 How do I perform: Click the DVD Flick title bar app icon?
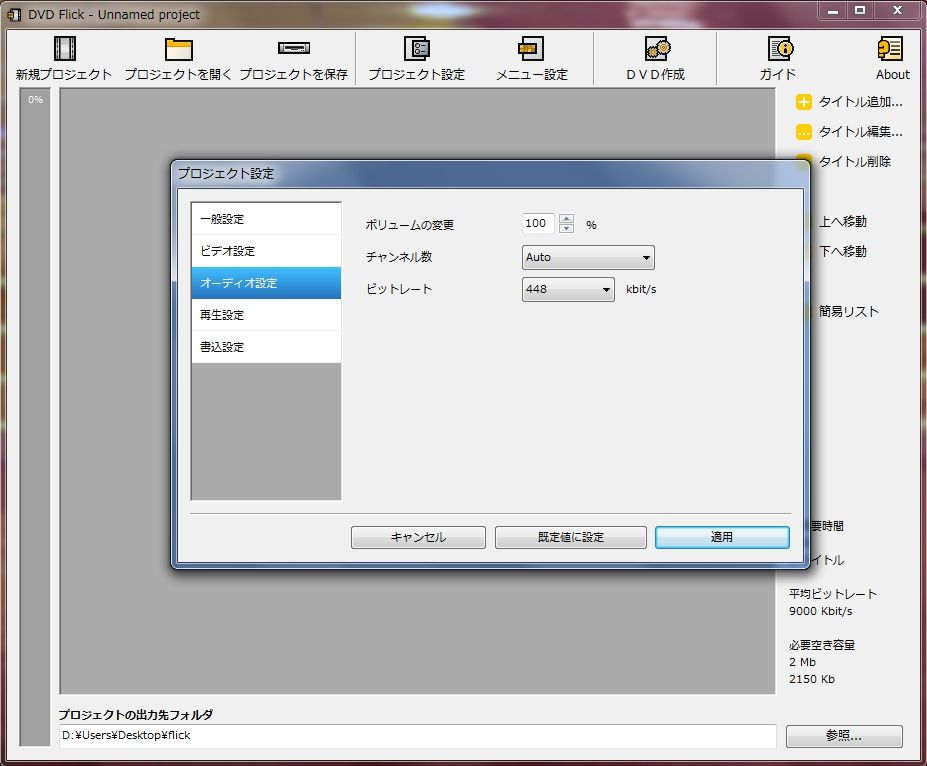[14, 15]
